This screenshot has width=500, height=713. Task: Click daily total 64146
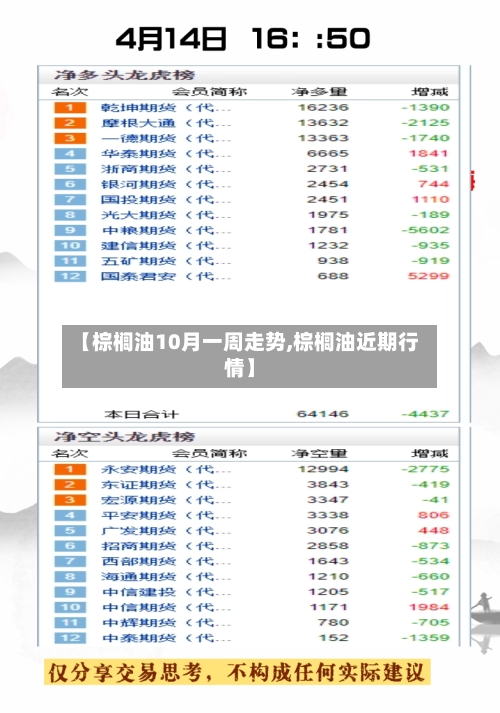(x=323, y=414)
